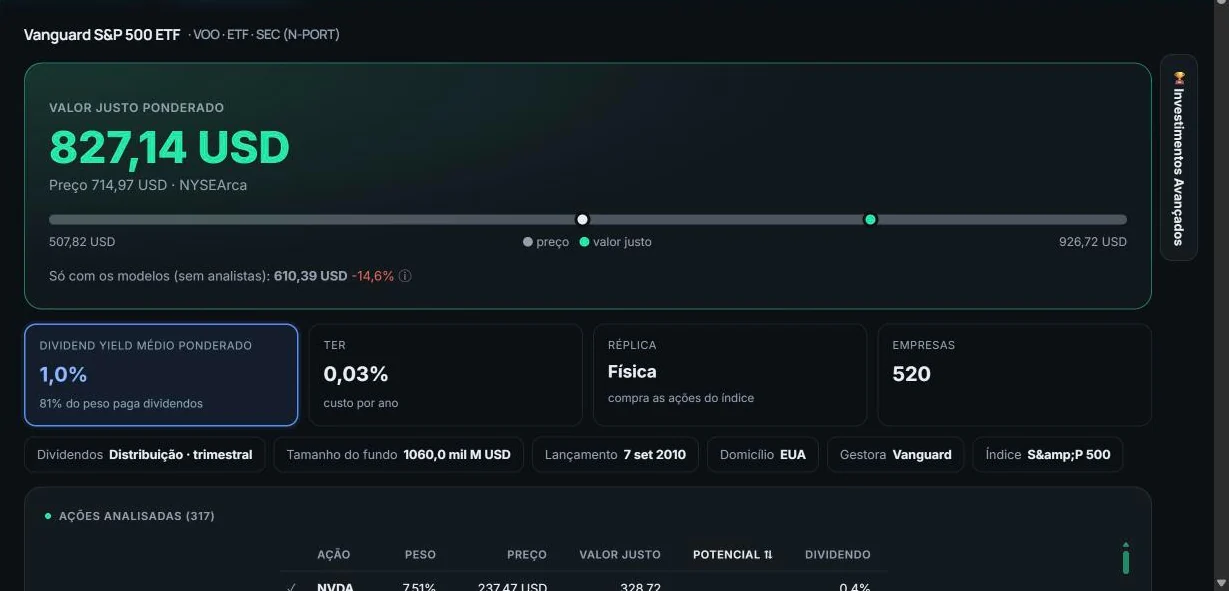Click the '81% do peso paga dividendos' text
Viewport: 1229px width, 591px height.
[121, 403]
